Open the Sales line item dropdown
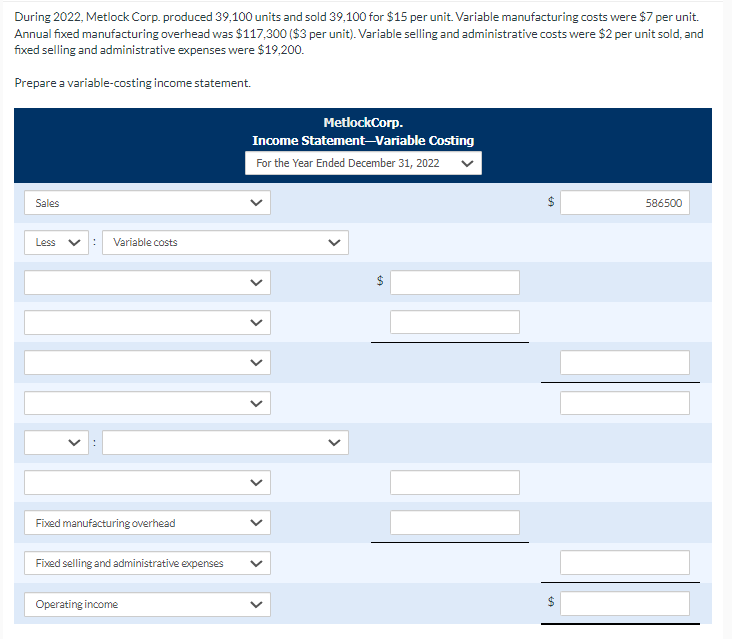 click(148, 203)
